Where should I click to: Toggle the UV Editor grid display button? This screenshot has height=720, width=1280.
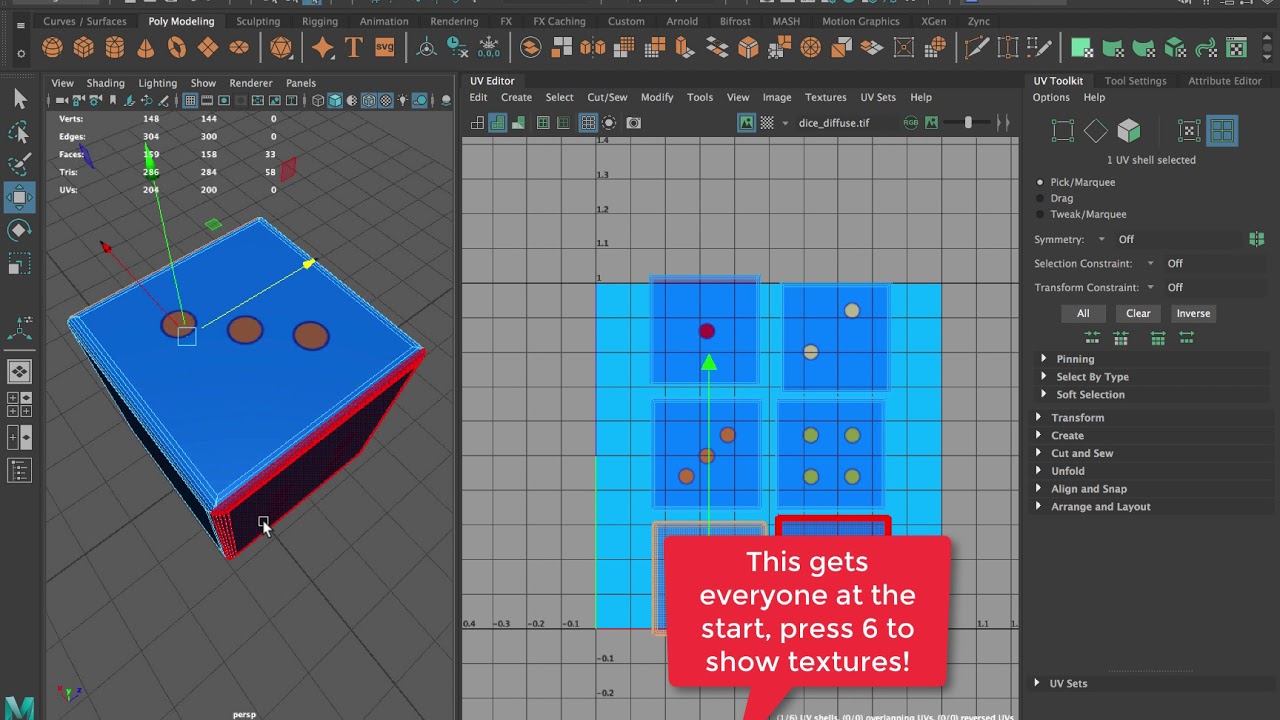coord(588,123)
